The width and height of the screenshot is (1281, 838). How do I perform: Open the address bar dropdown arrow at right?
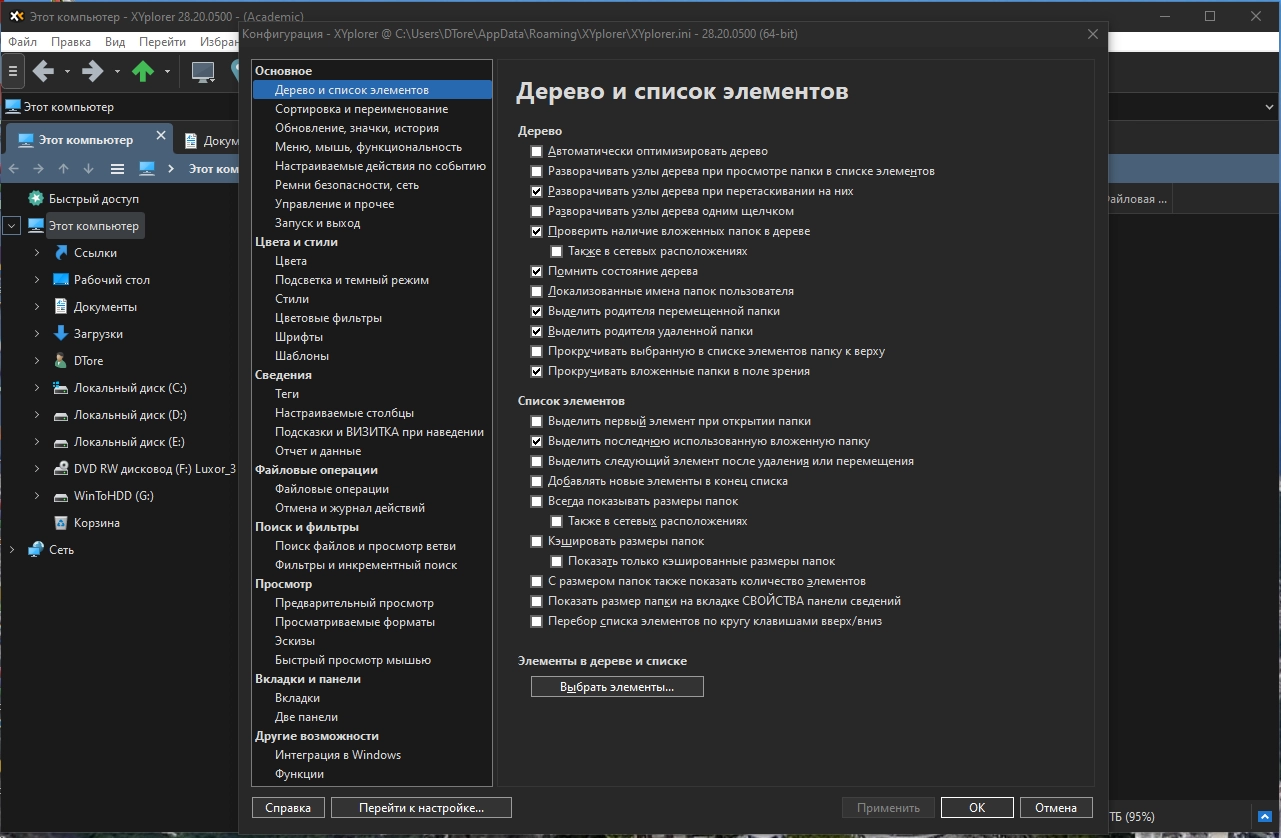1270,107
